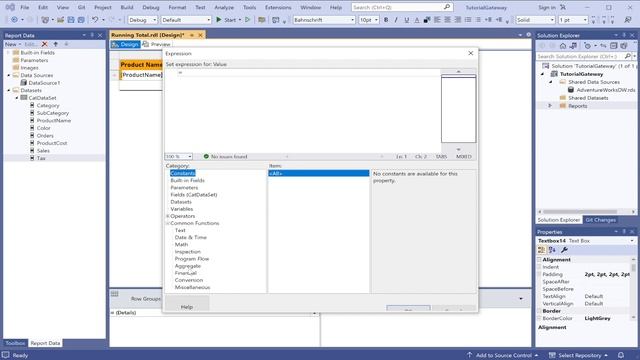Switch to the Design tab
The image size is (640, 360).
coord(125,44)
